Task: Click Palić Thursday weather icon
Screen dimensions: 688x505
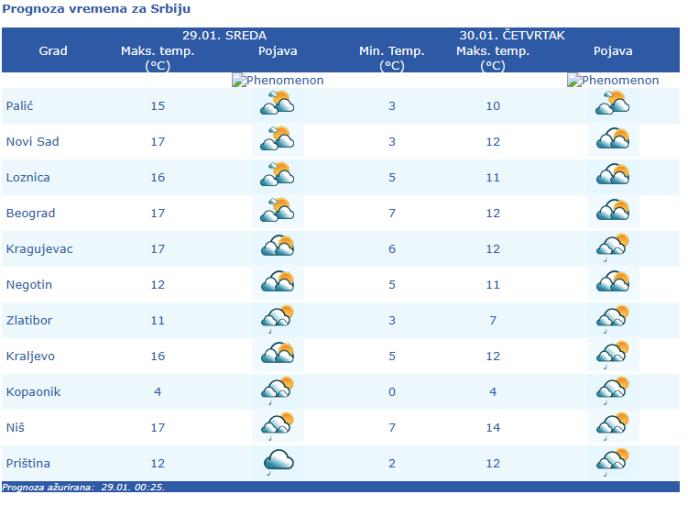Action: (613, 104)
